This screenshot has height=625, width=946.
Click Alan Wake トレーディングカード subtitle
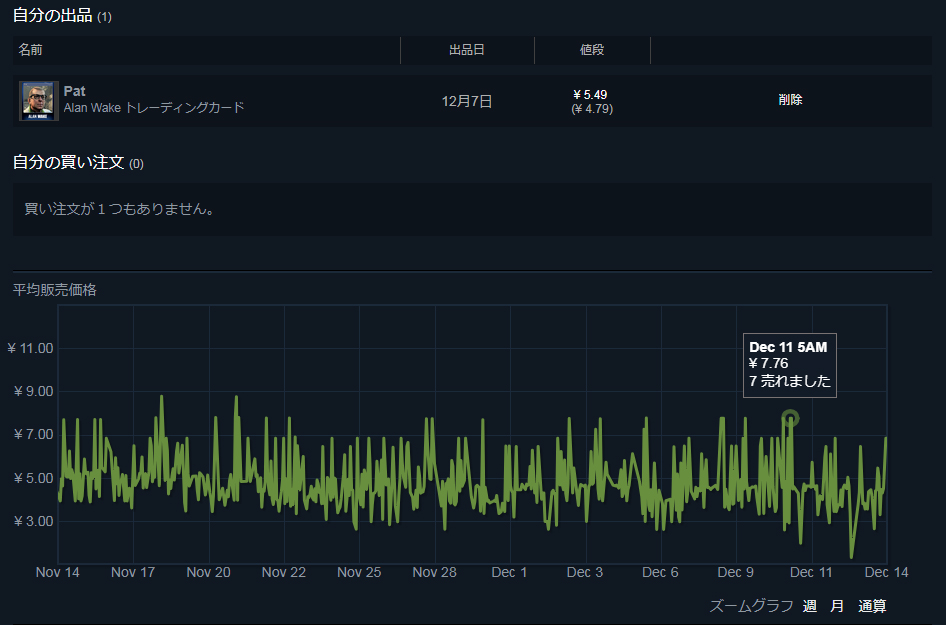(154, 108)
